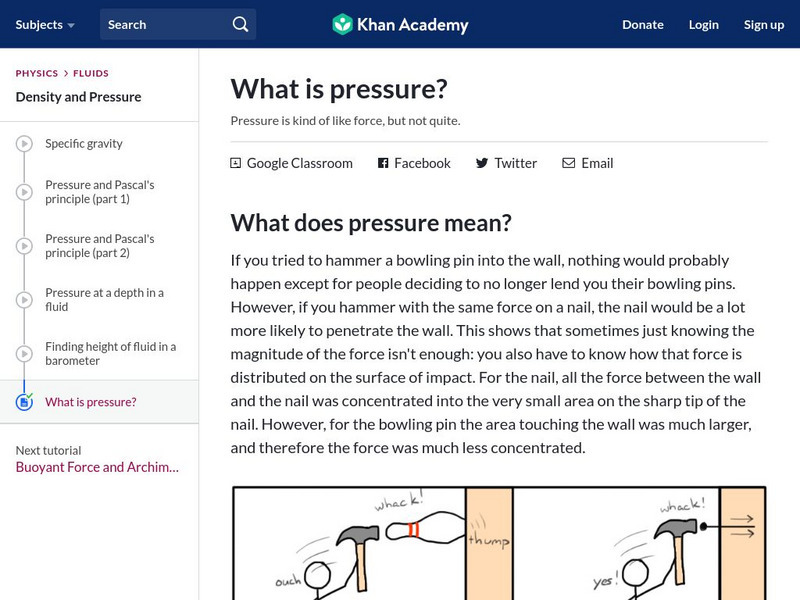800x600 pixels.
Task: Share article via the Facebook icon
Action: [381, 163]
